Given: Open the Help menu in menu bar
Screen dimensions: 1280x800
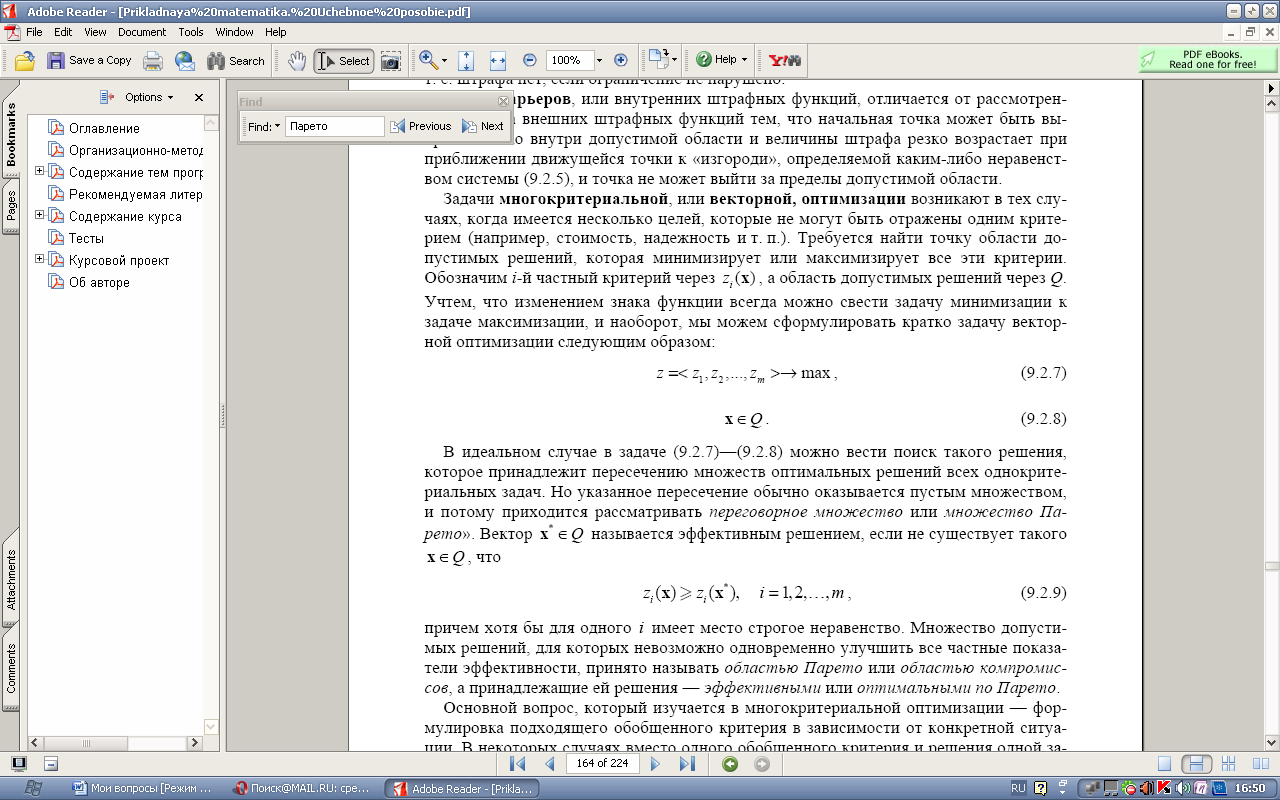Looking at the screenshot, I should pos(275,32).
